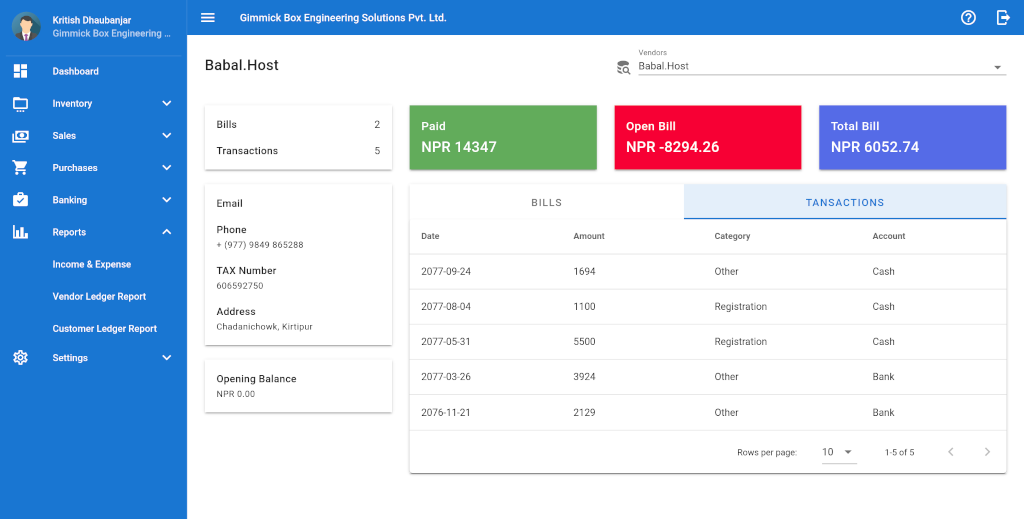This screenshot has width=1024, height=519.
Task: Select the 2077-08-04 transaction date
Action: [446, 307]
